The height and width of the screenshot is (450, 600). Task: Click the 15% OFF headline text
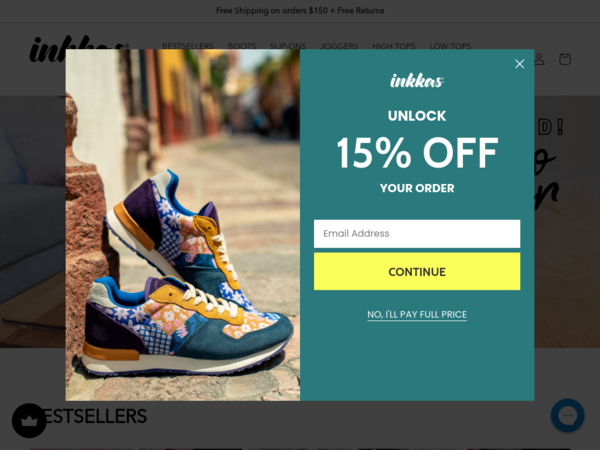[417, 153]
